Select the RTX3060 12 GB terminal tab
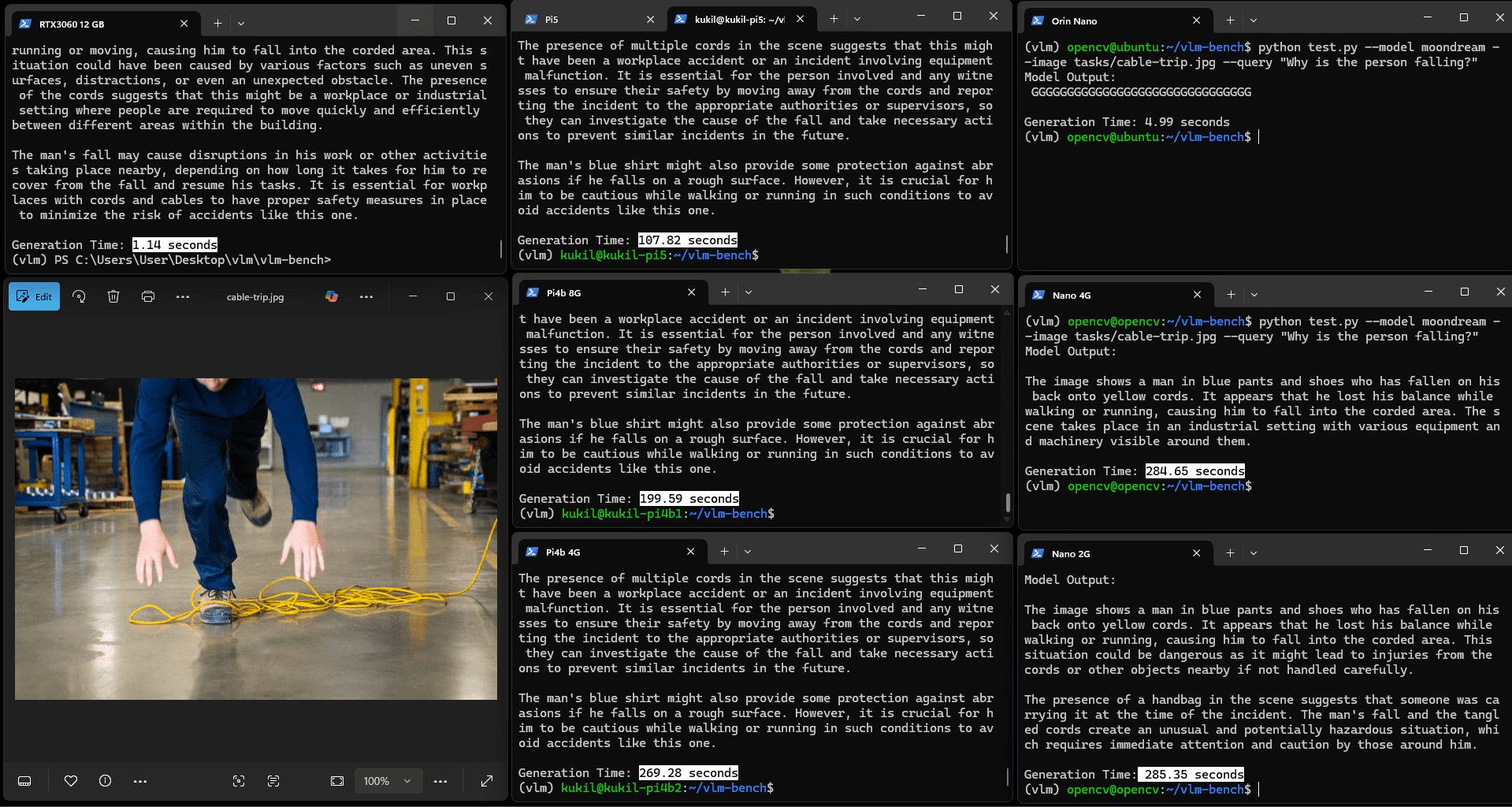Screen dimensions: 1512x807 [104, 24]
